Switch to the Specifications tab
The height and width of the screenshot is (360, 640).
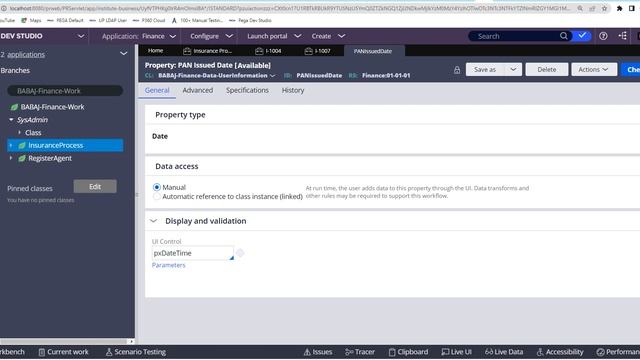coord(247,90)
